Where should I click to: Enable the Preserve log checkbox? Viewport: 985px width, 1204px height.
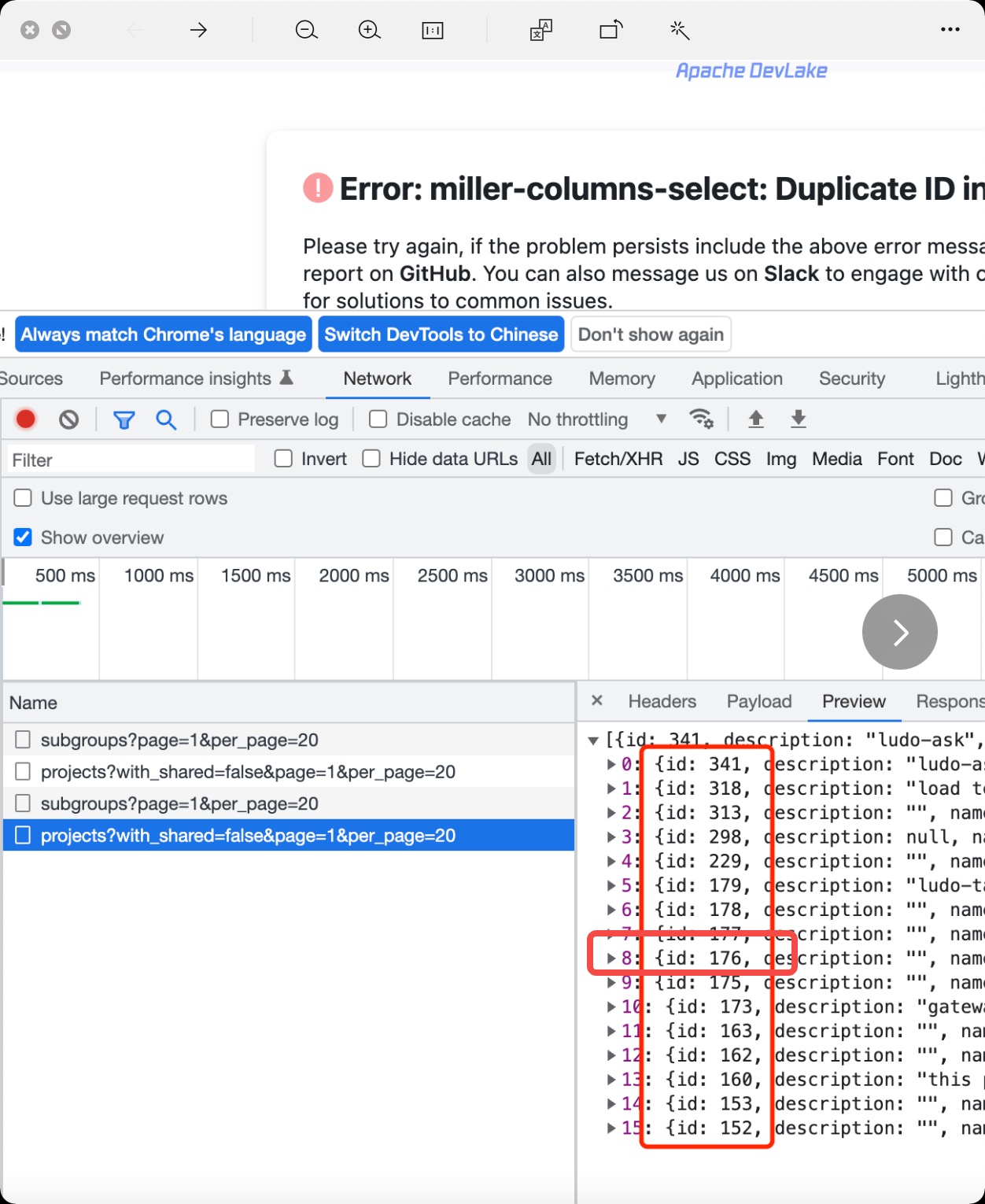click(x=220, y=419)
